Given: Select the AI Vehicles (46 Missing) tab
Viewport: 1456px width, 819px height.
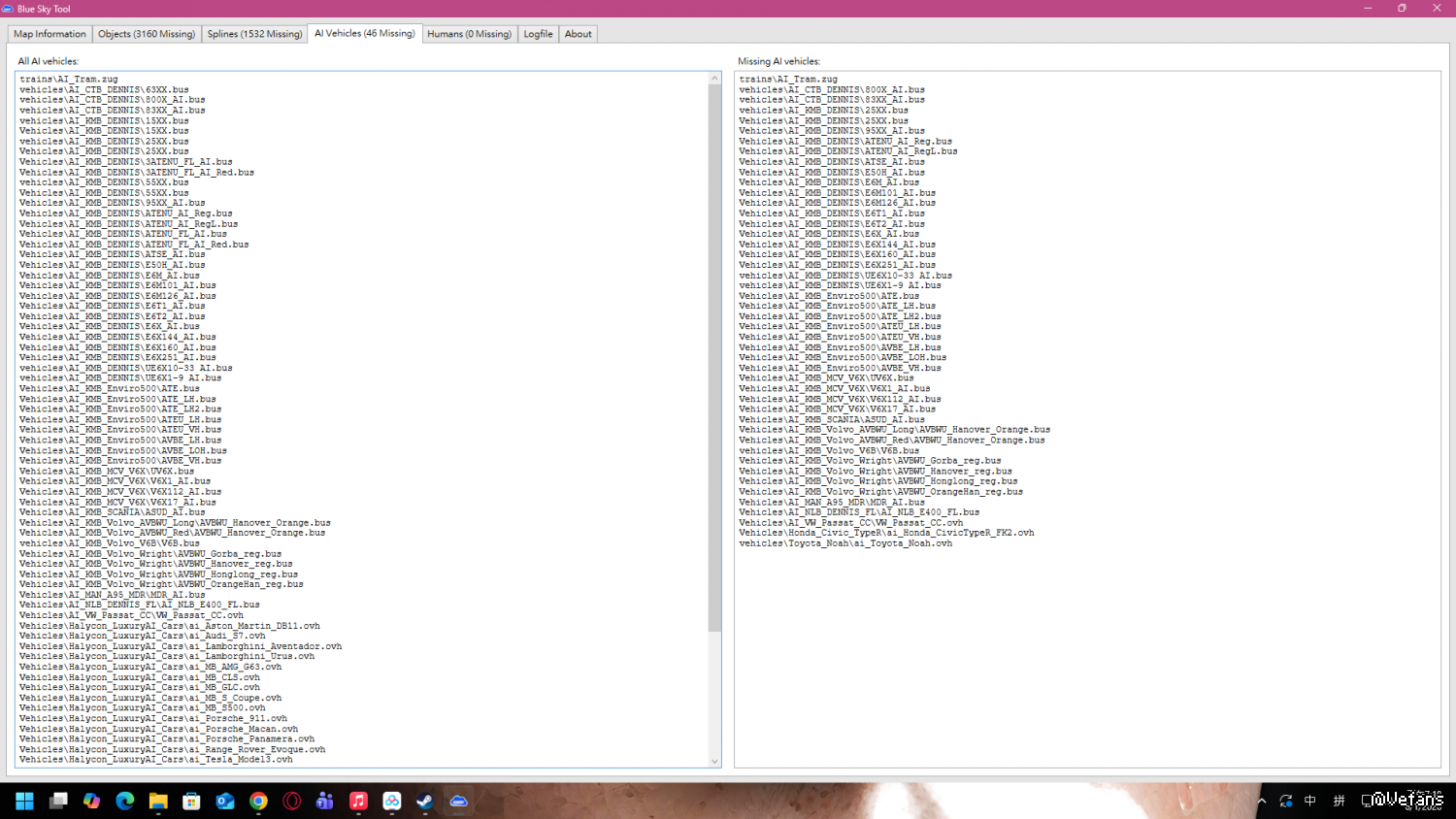Looking at the screenshot, I should click(365, 33).
